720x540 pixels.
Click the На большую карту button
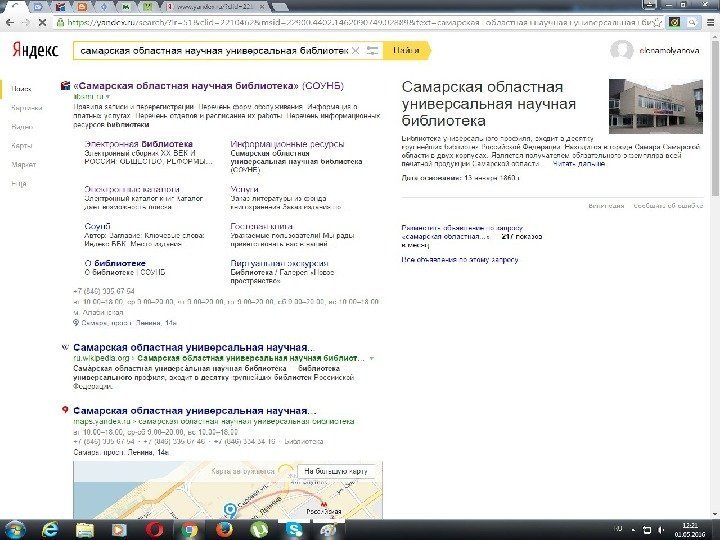click(x=336, y=471)
